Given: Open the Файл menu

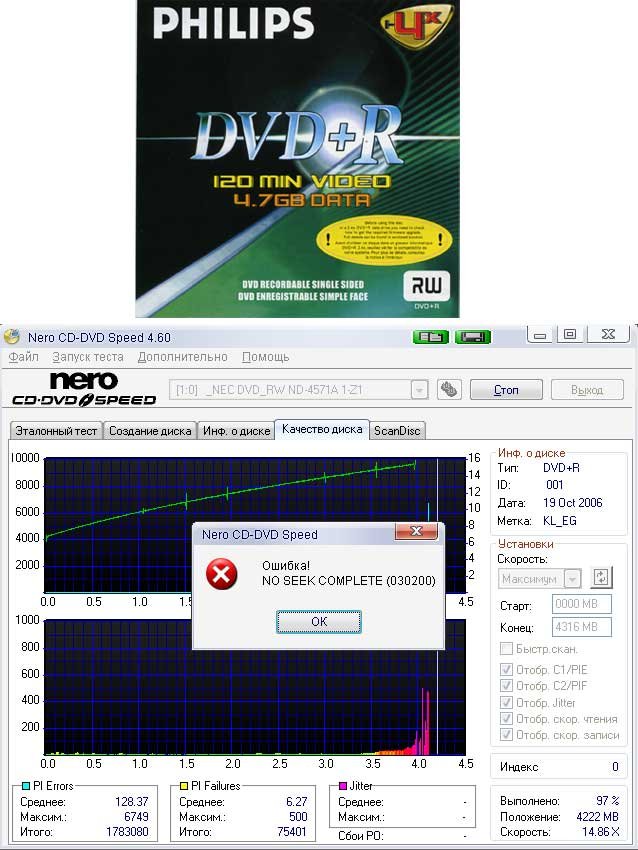Looking at the screenshot, I should 23,357.
